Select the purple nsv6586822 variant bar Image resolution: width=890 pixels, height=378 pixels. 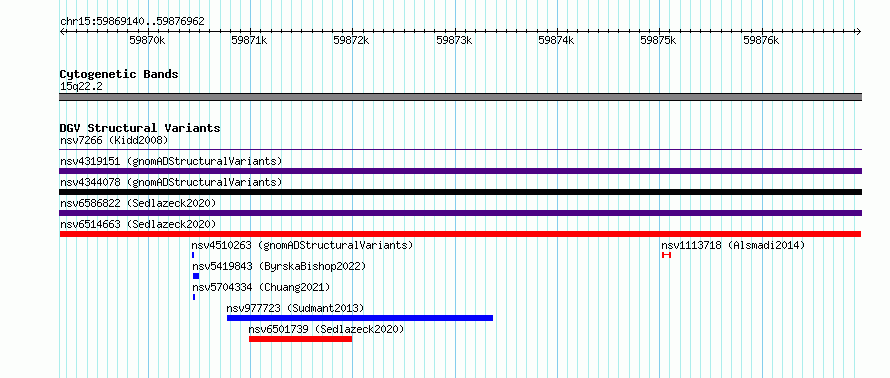[x=460, y=213]
